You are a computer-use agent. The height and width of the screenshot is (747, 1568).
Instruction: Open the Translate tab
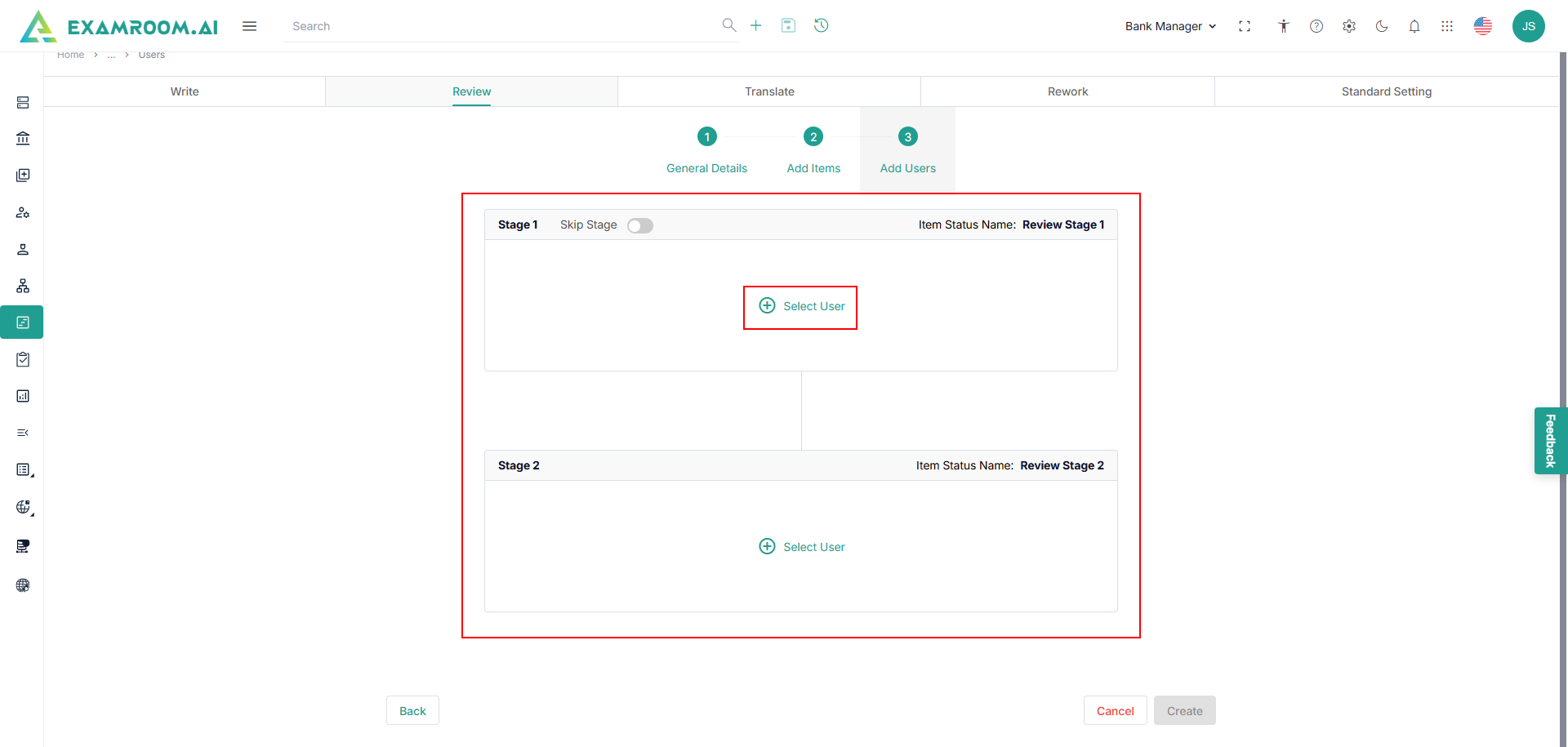pos(769,91)
